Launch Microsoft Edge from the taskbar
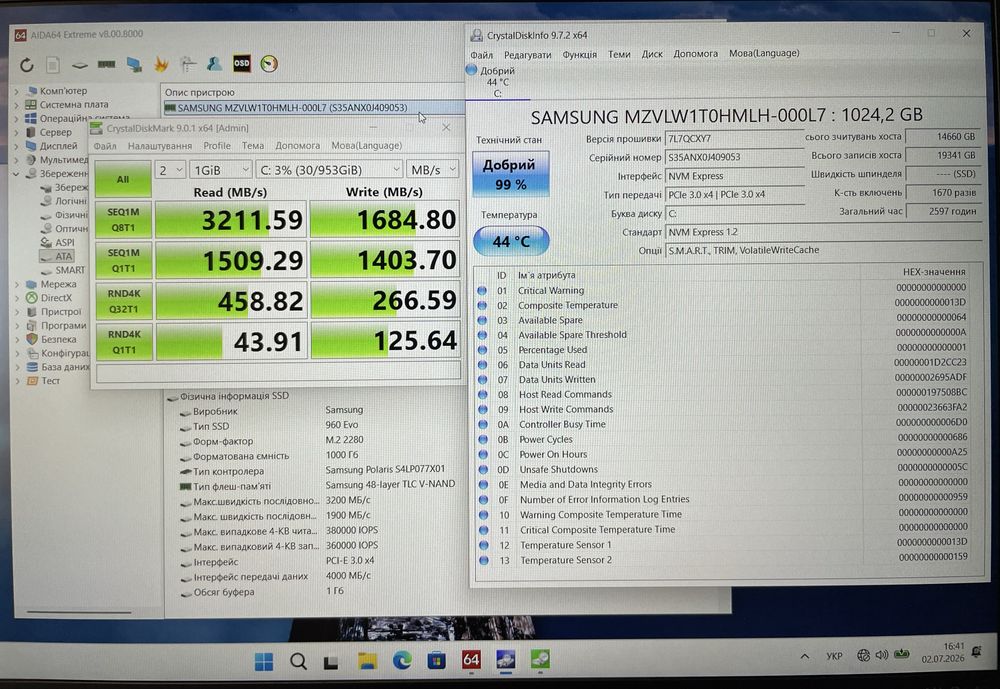 402,660
